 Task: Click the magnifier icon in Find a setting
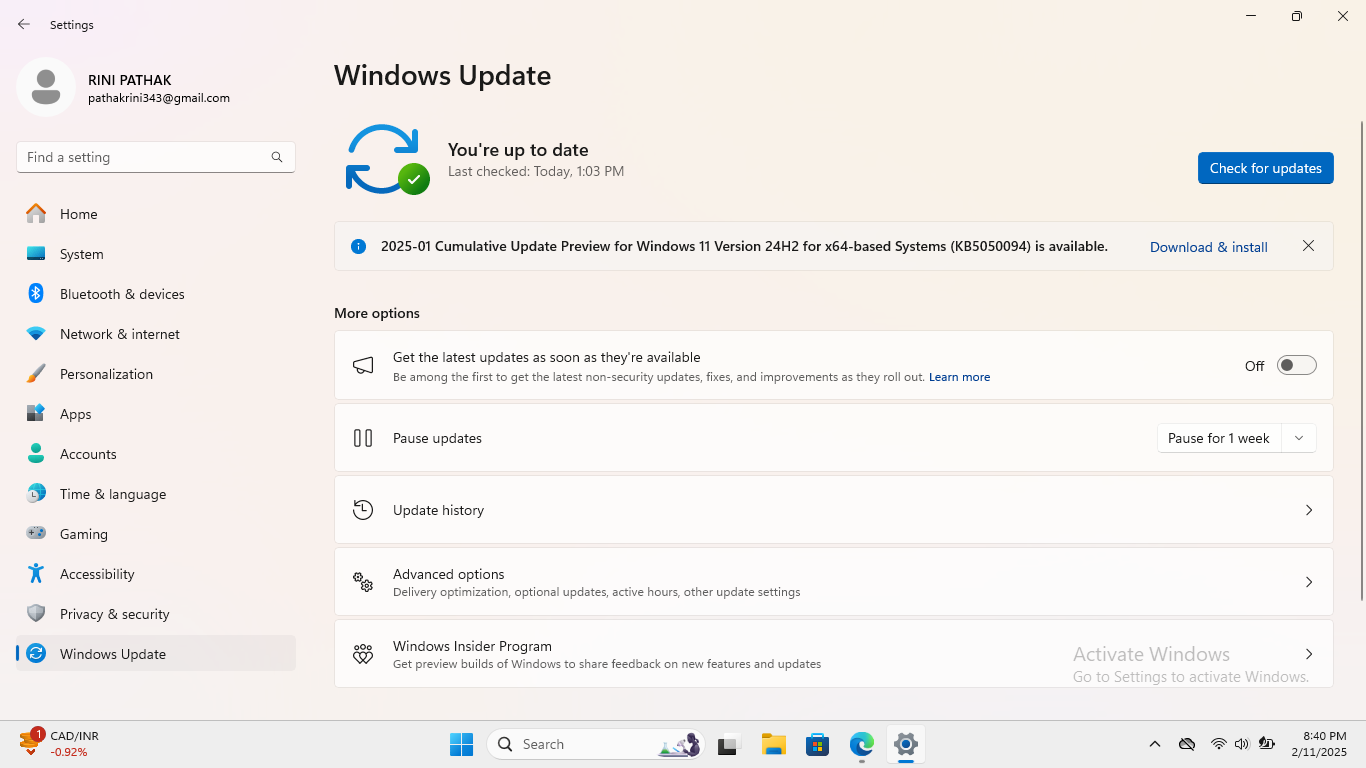pyautogui.click(x=277, y=157)
